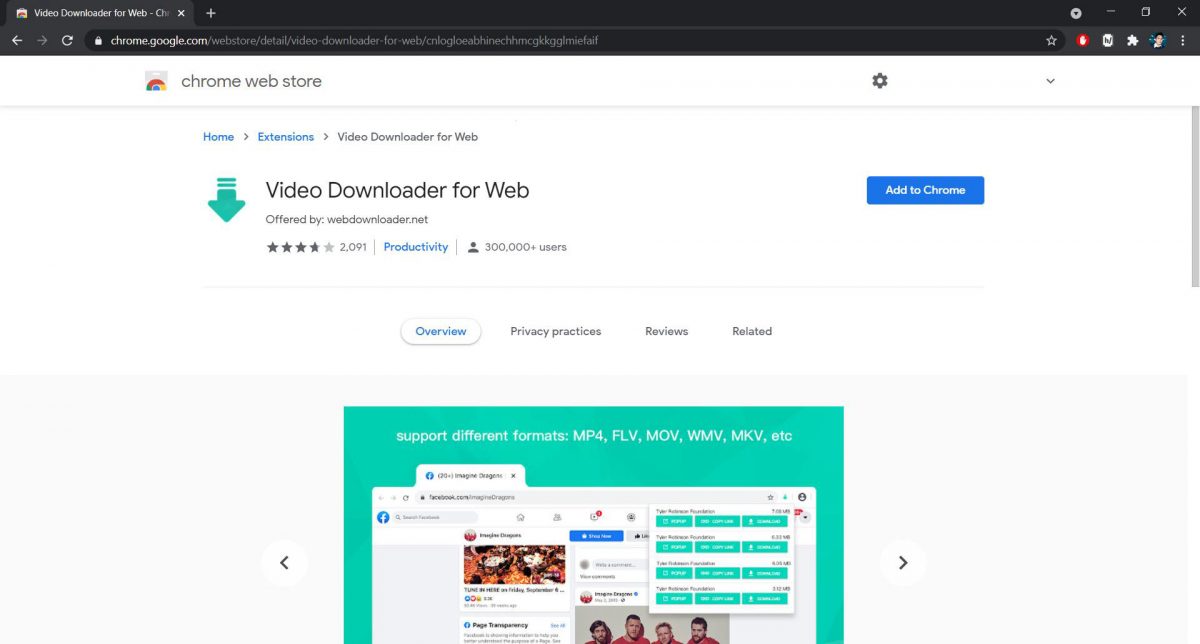Go to the Extensions breadcrumb link
1200x644 pixels.
tap(285, 136)
